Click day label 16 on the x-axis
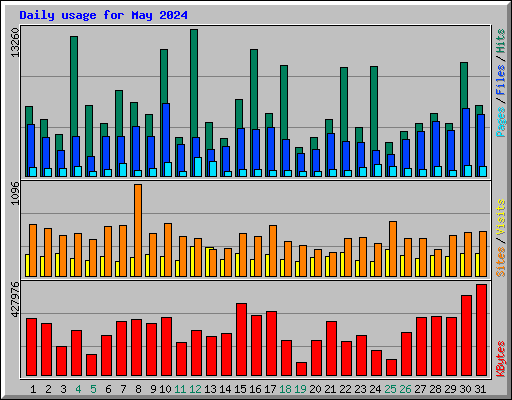The image size is (512, 400). coord(255,389)
